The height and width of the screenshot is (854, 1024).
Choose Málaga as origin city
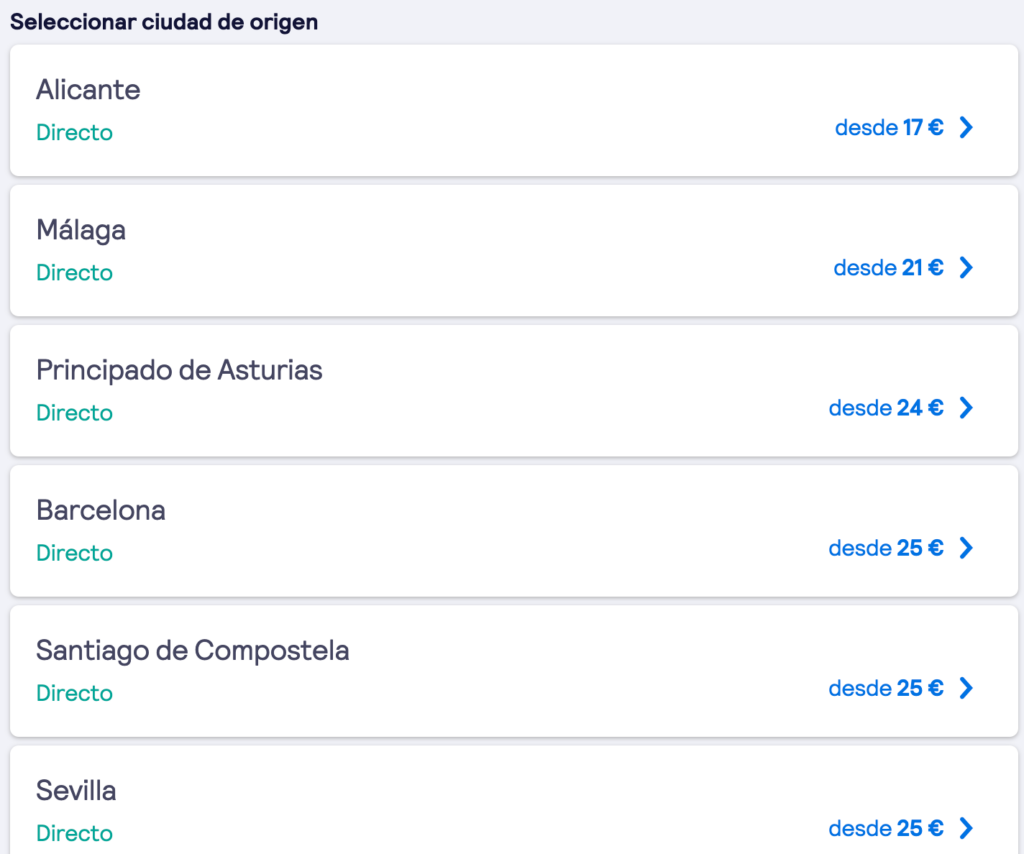(81, 230)
